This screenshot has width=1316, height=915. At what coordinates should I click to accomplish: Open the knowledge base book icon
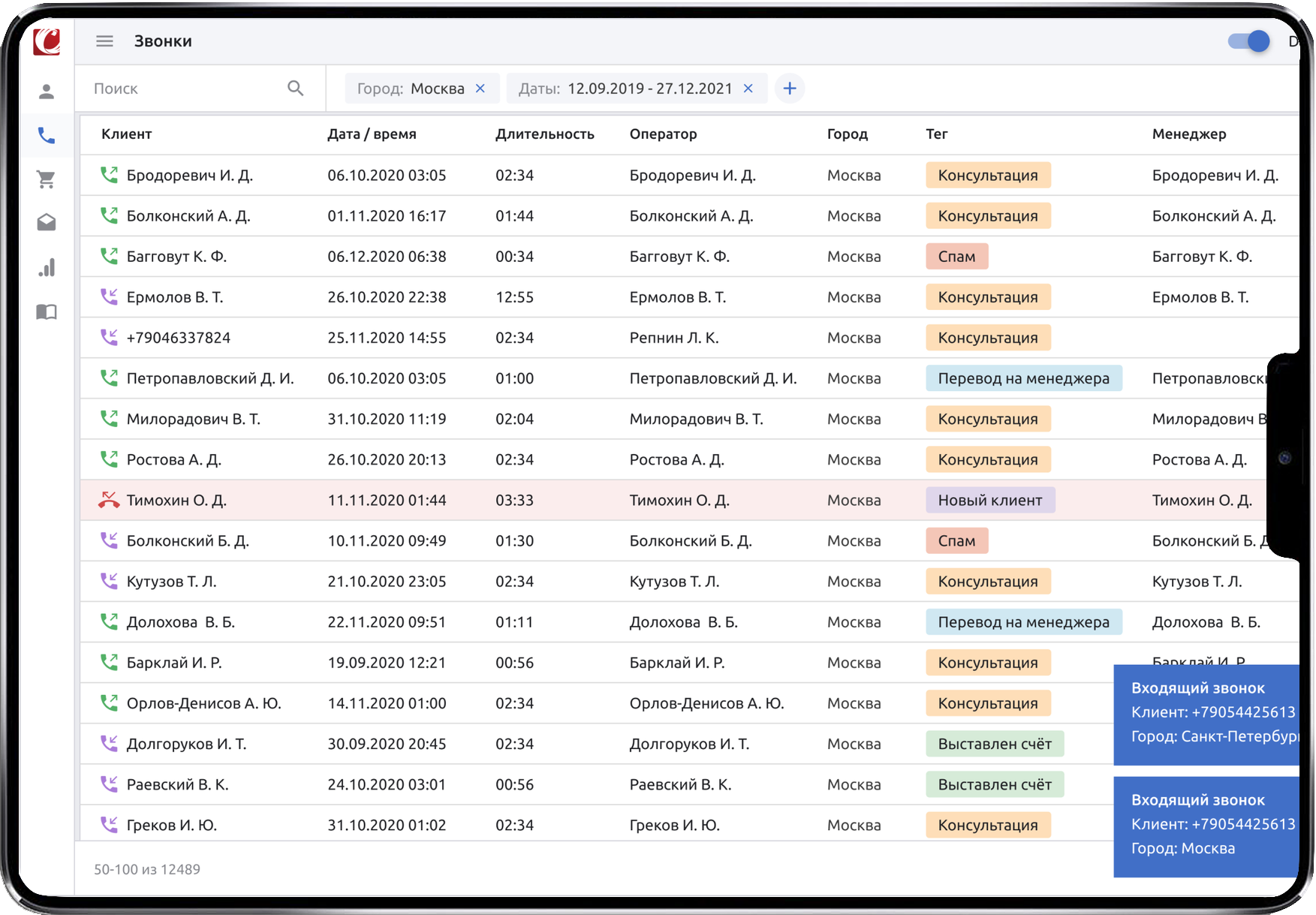(x=47, y=312)
